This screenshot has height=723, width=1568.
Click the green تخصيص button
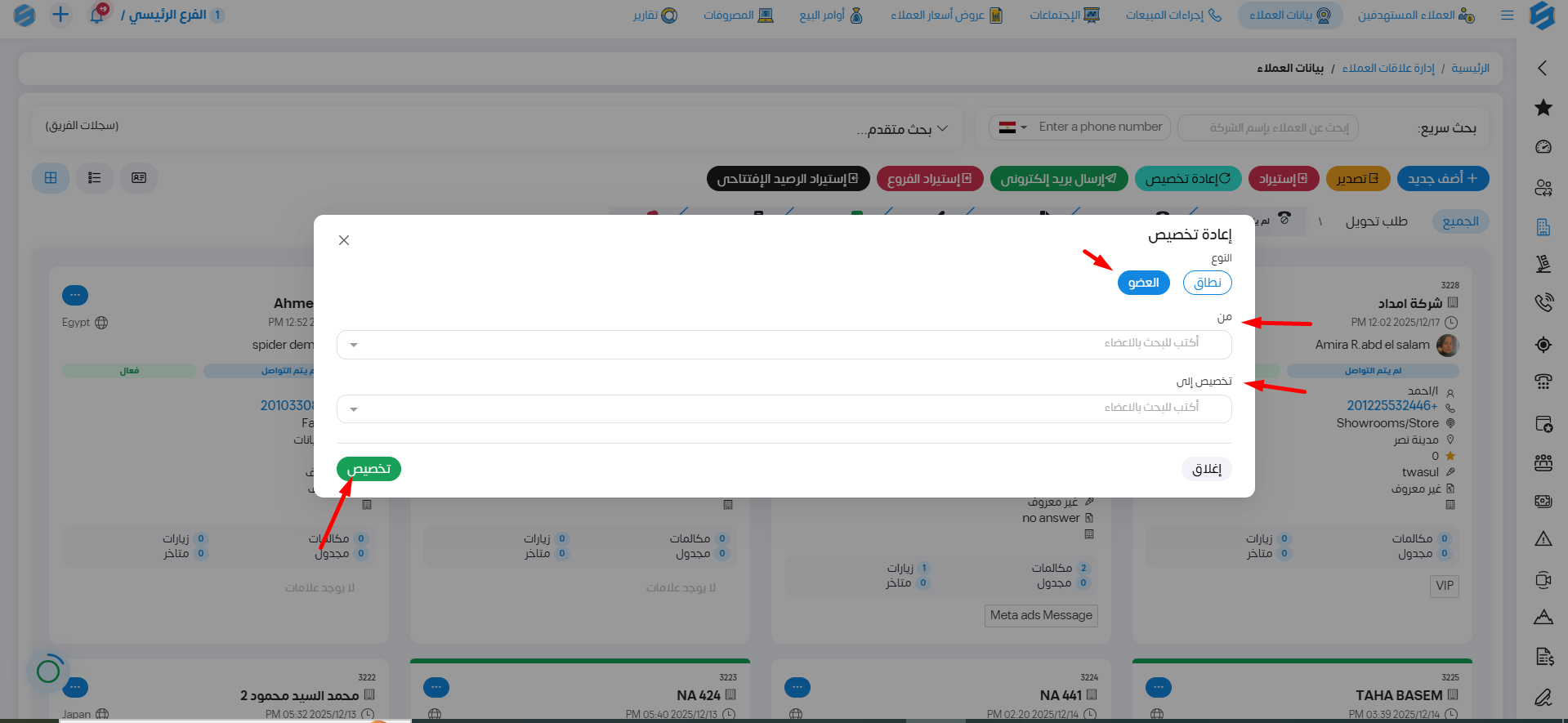point(369,469)
